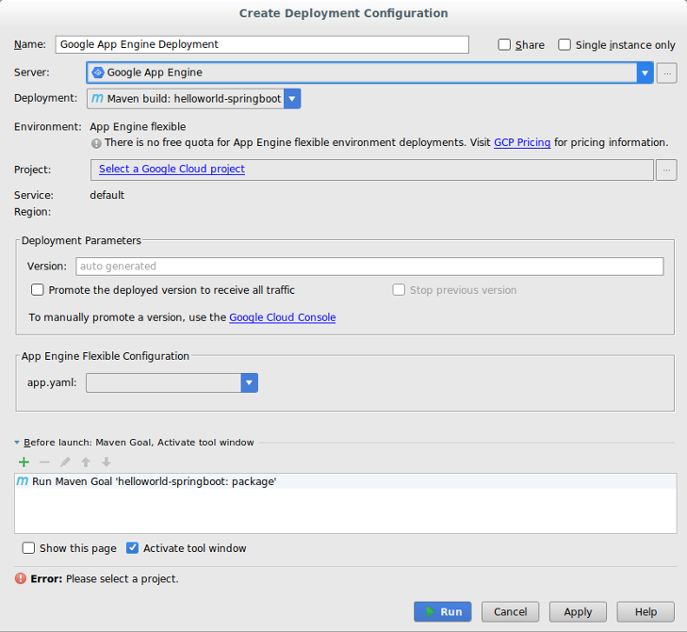Open the GCP Pricing link
The image size is (687, 632).
tap(522, 143)
